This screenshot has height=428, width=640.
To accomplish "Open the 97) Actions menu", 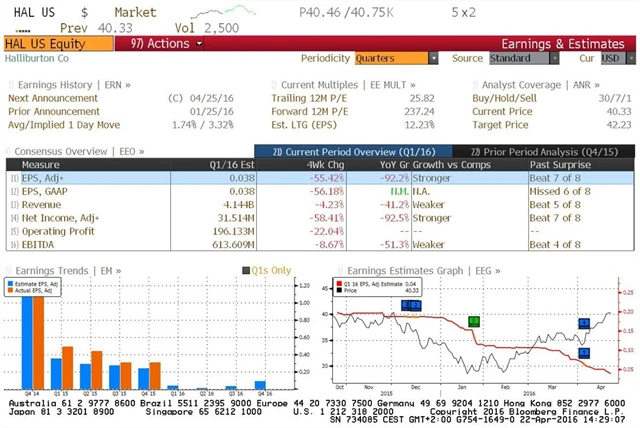I will click(x=160, y=43).
